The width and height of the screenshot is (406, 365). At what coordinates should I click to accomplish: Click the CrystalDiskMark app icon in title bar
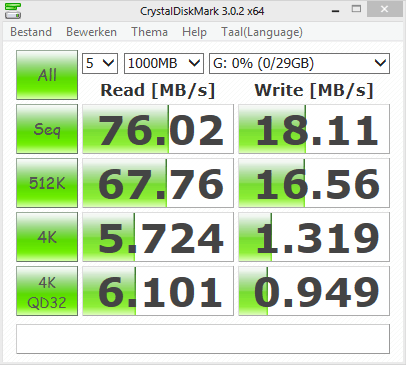[13, 11]
